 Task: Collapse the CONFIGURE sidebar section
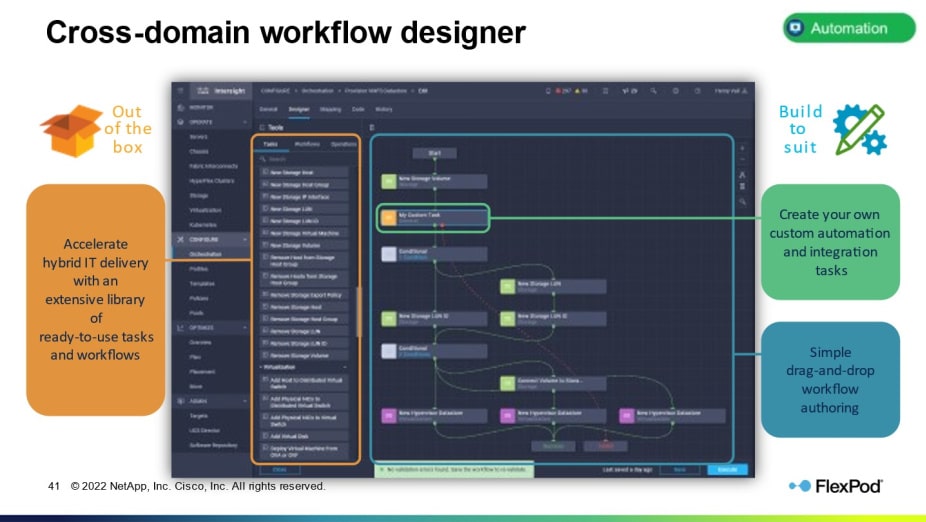pos(246,240)
